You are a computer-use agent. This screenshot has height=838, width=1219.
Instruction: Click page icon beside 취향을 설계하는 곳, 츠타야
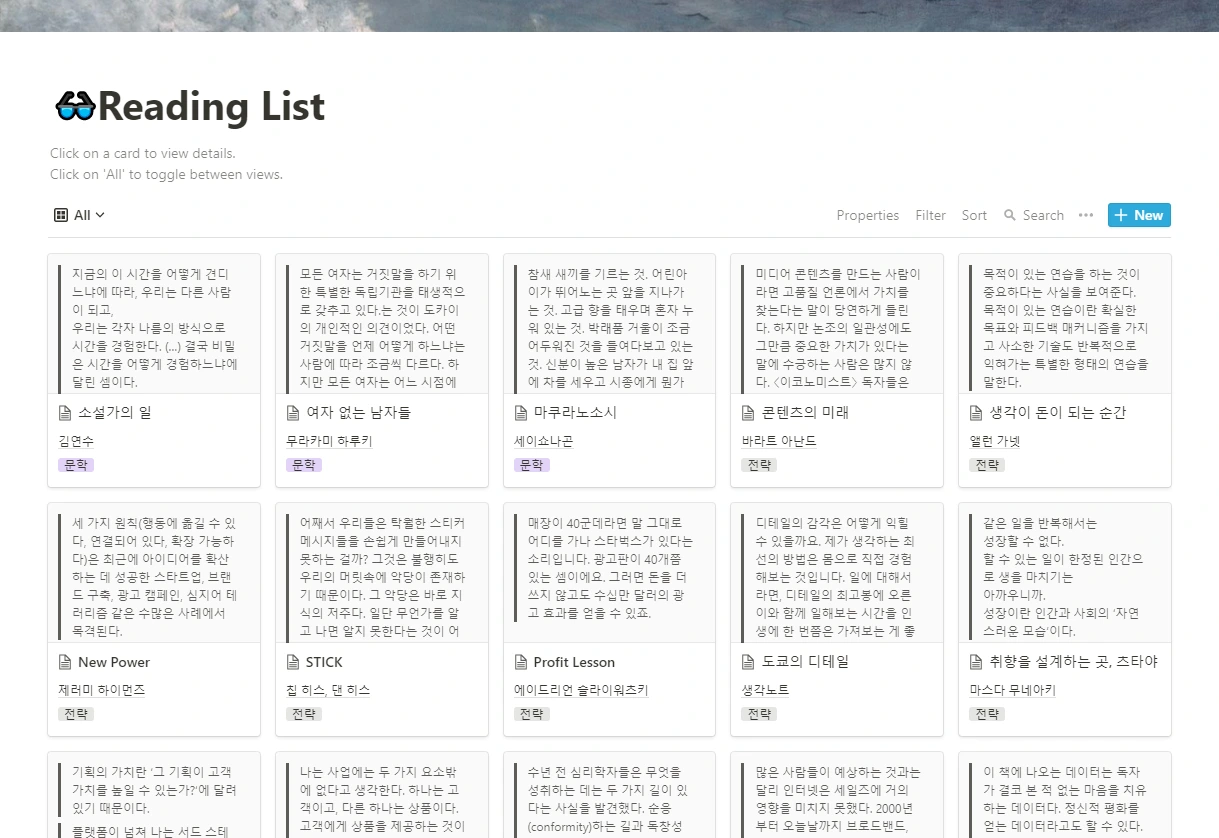click(978, 662)
